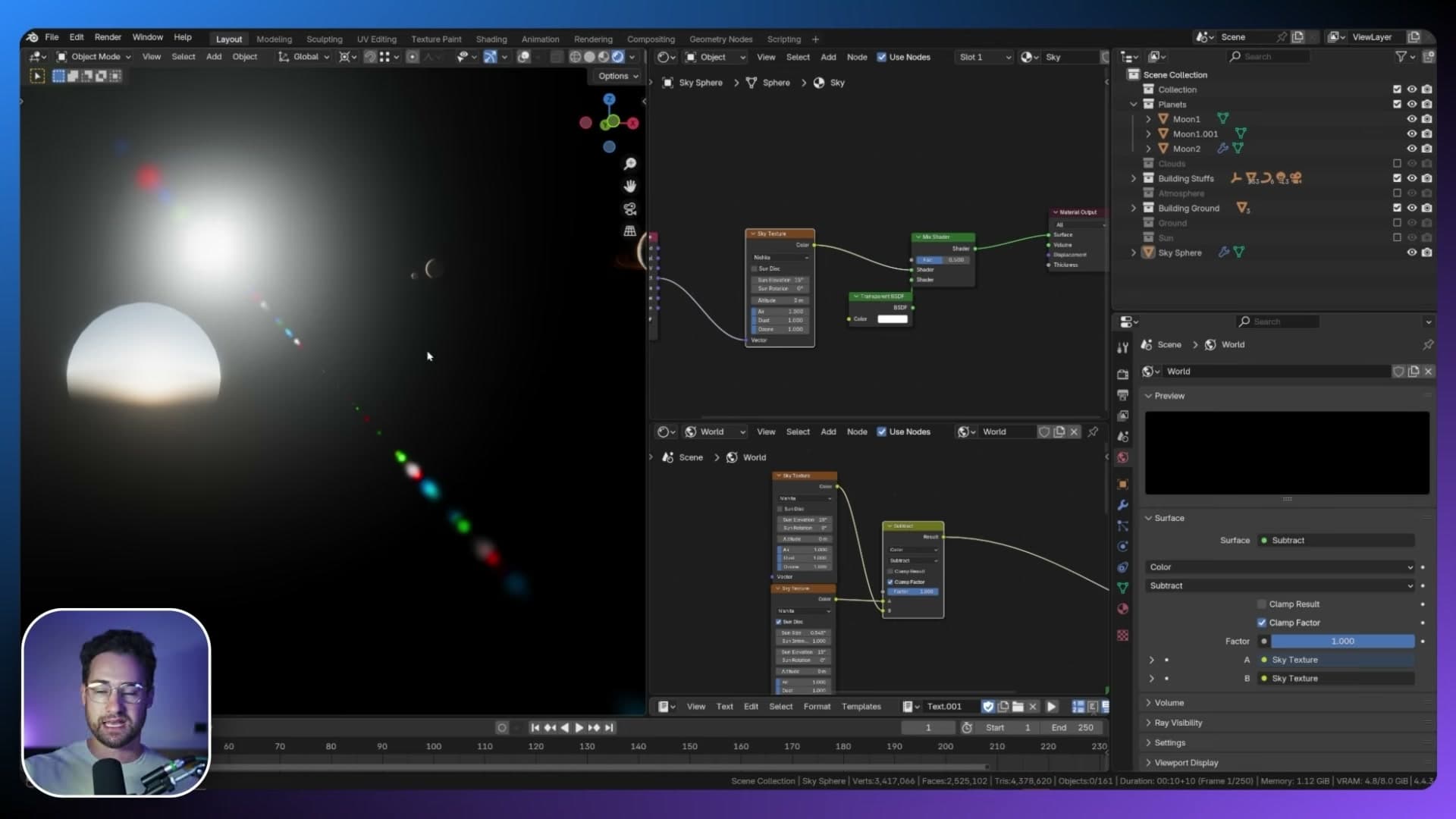Enable proportional editing icon
The height and width of the screenshot is (819, 1456).
(413, 57)
